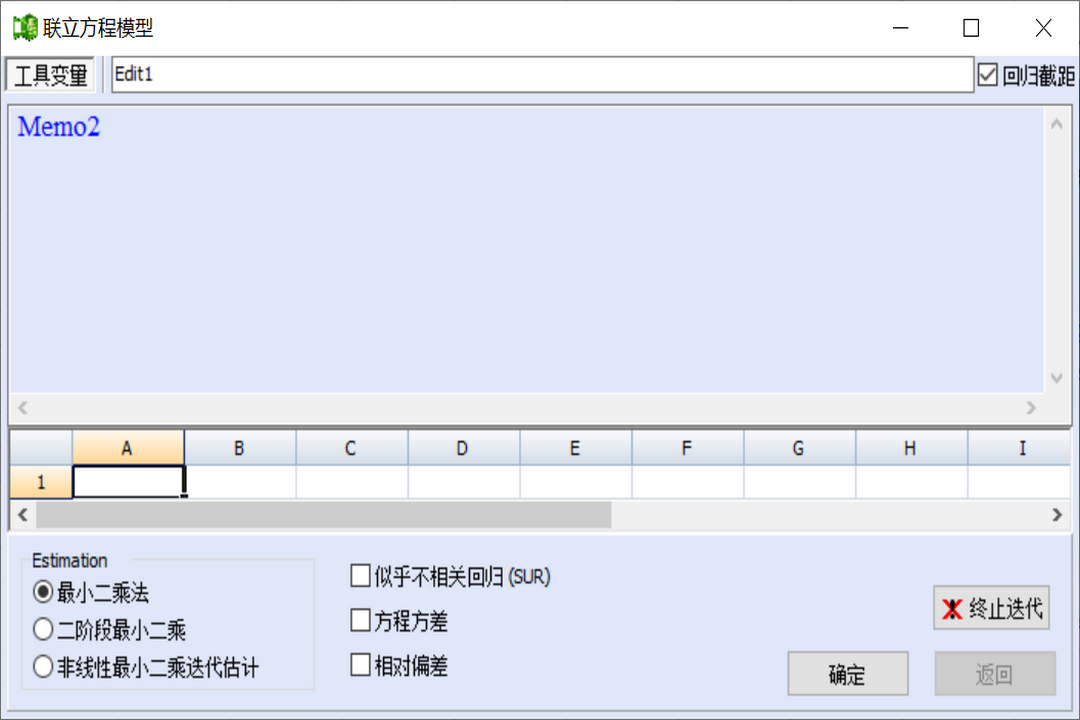Choose 二阶段最小二乘 estimation

41,629
